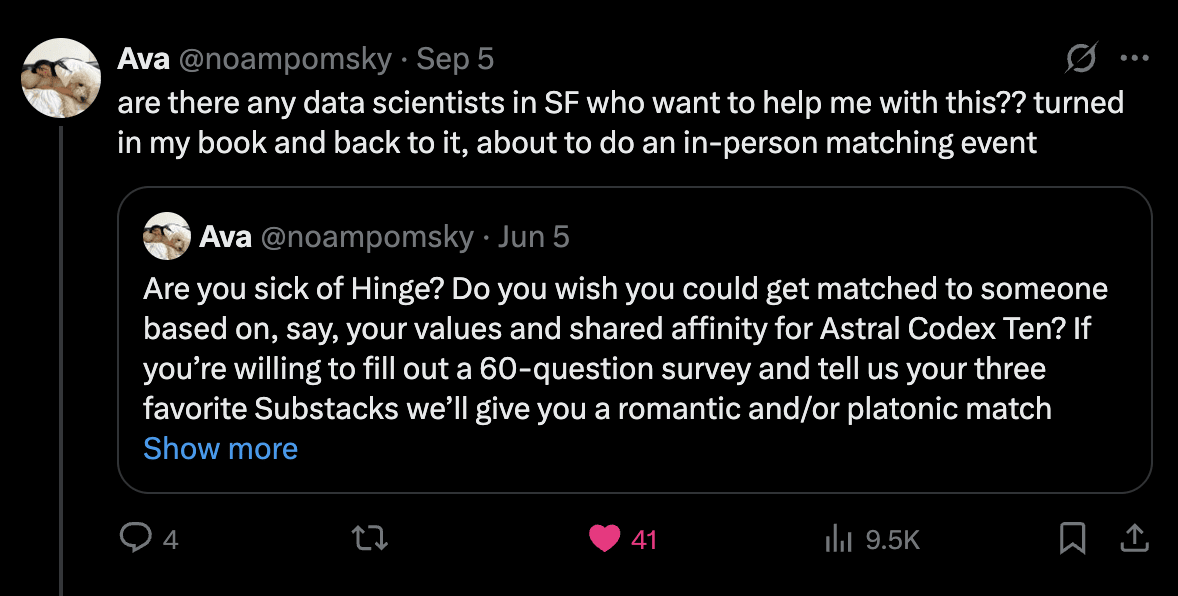The width and height of the screenshot is (1178, 596).
Task: Open quoted tweet about Hinge survey
Action: click(x=634, y=340)
